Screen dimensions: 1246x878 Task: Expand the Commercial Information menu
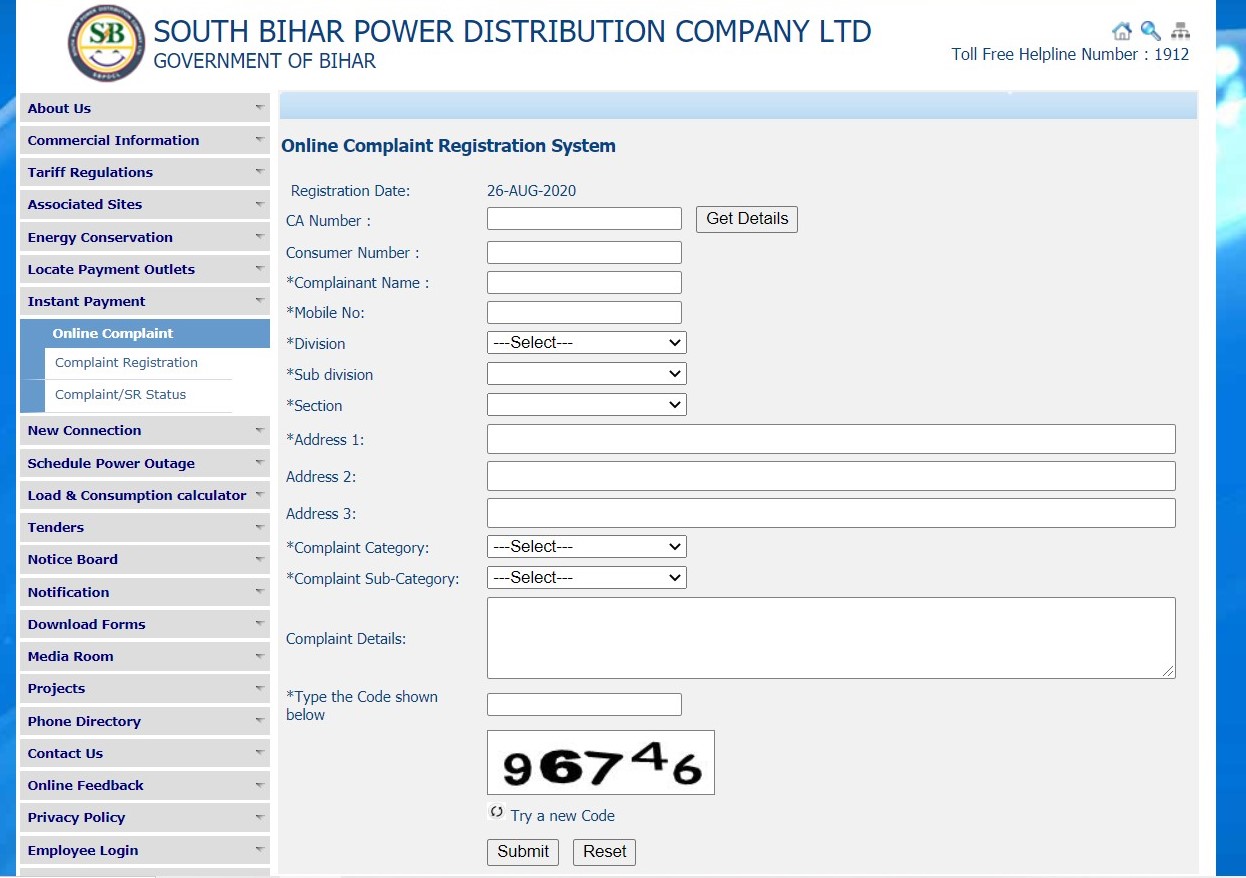145,140
